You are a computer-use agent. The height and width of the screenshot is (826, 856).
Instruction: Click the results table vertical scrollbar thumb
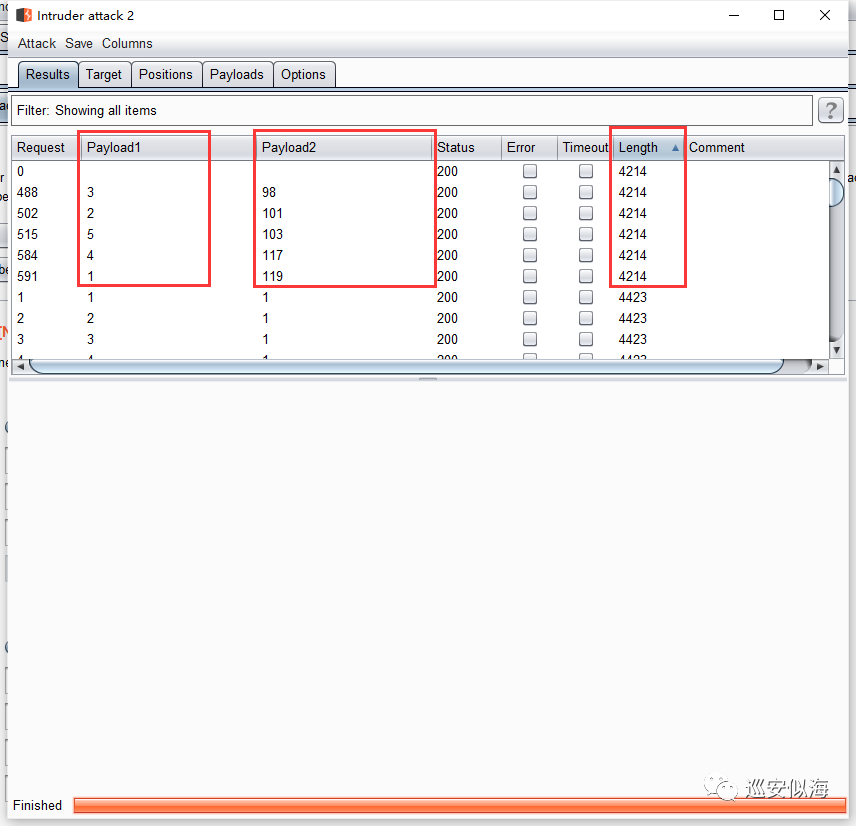836,192
